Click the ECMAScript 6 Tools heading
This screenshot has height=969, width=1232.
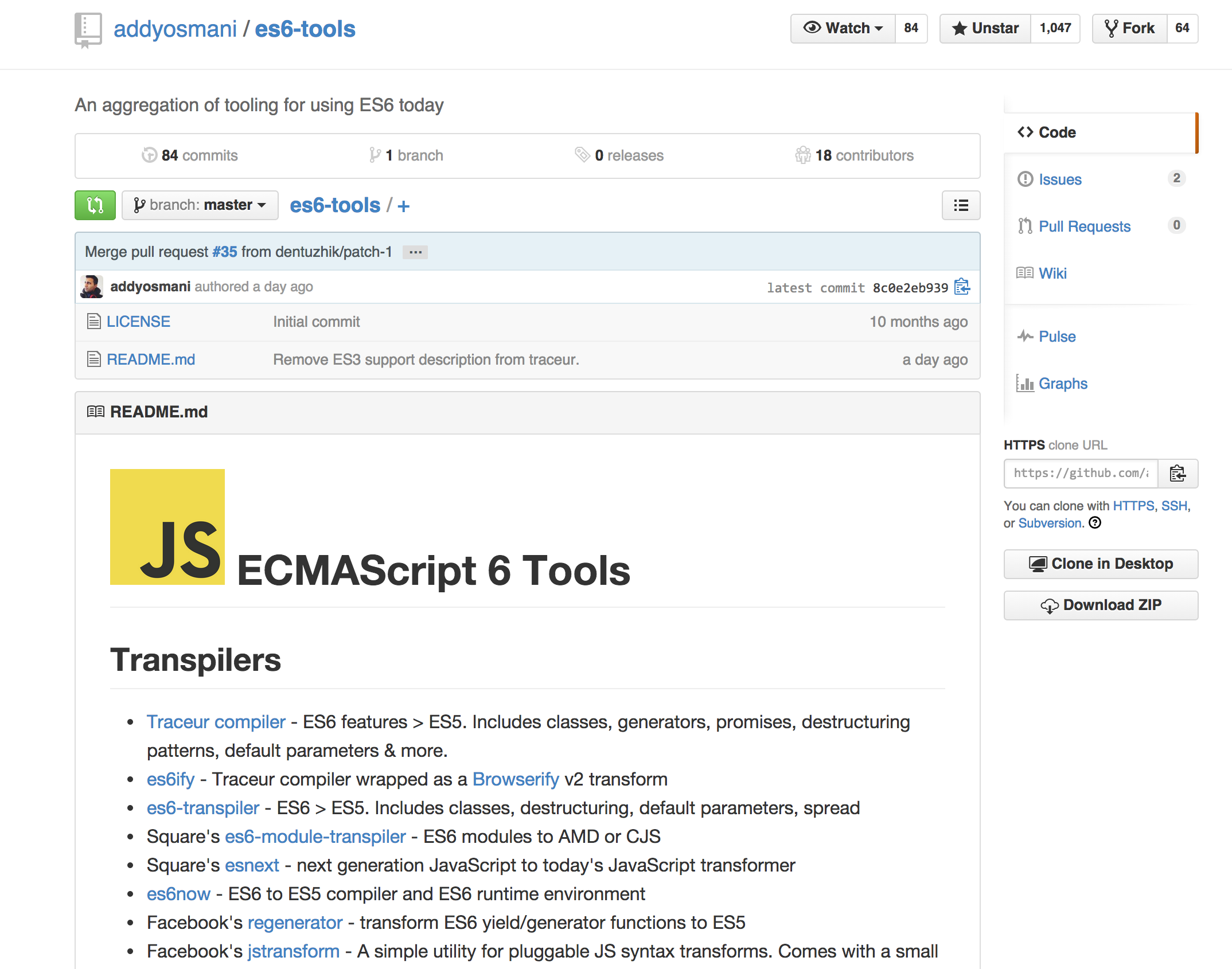tap(434, 571)
